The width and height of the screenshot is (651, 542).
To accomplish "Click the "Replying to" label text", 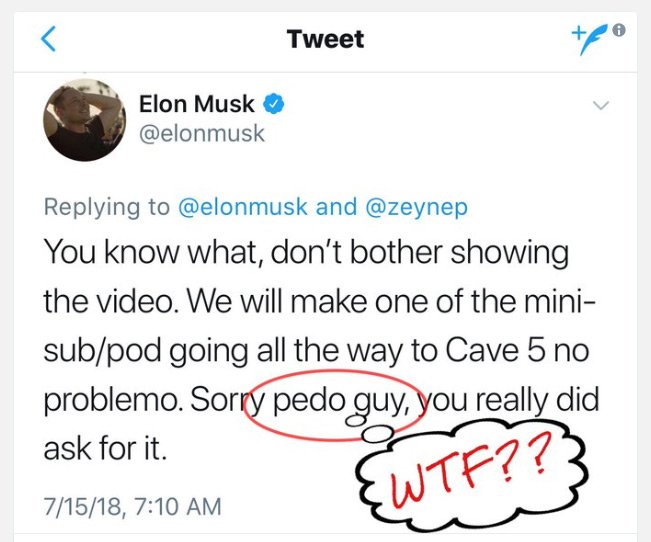I will click(107, 207).
